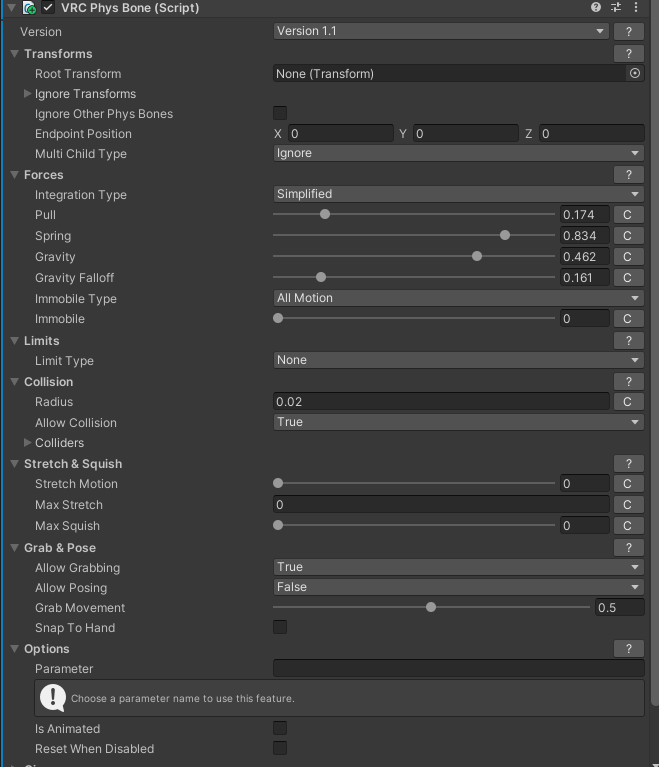The image size is (659, 767).
Task: Collapse the Stretch & Squish section
Action: pyautogui.click(x=15, y=464)
